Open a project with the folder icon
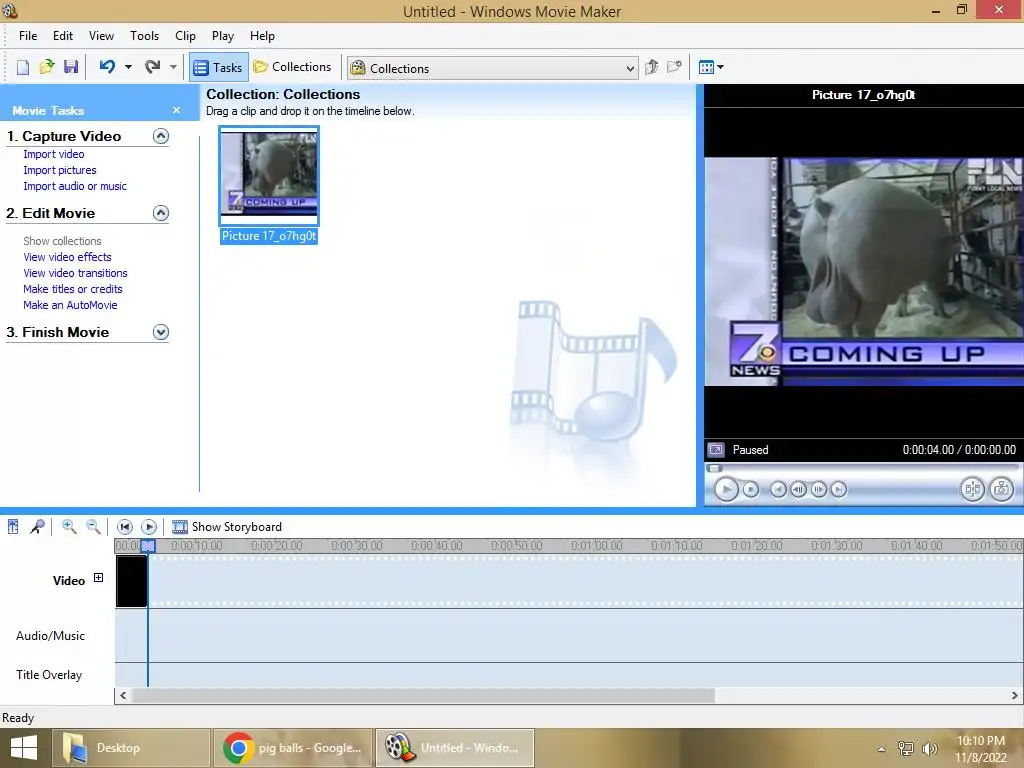The height and width of the screenshot is (768, 1024). click(47, 67)
